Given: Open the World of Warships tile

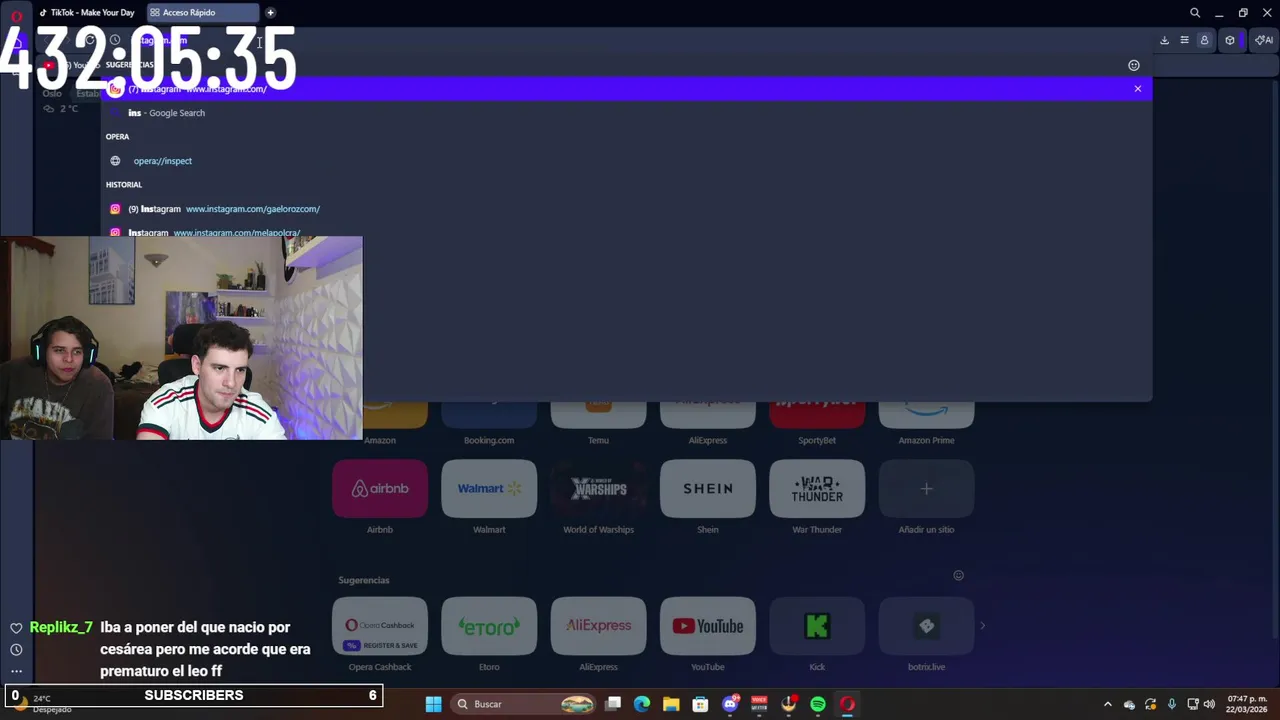Looking at the screenshot, I should (598, 489).
